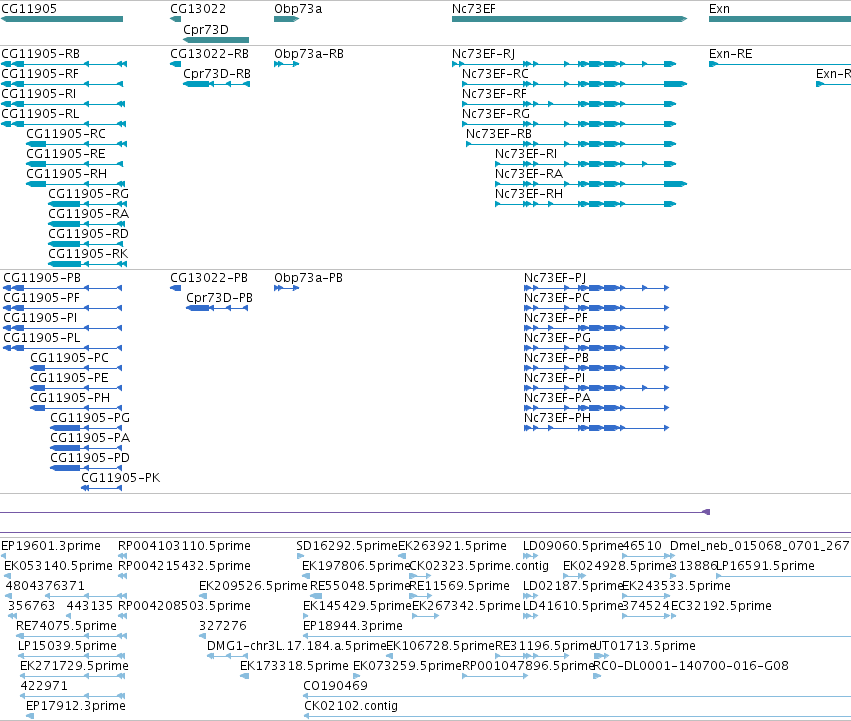Click the CG13022-RB transcript
The width and height of the screenshot is (851, 721).
pos(175,64)
